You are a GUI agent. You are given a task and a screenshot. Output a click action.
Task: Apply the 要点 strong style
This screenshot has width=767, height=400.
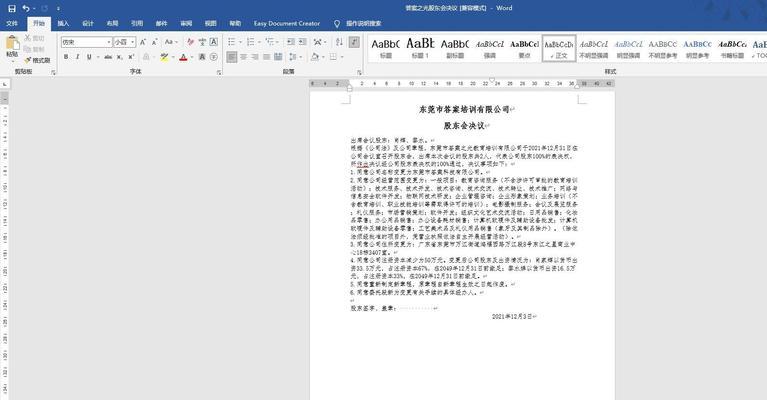pyautogui.click(x=524, y=48)
